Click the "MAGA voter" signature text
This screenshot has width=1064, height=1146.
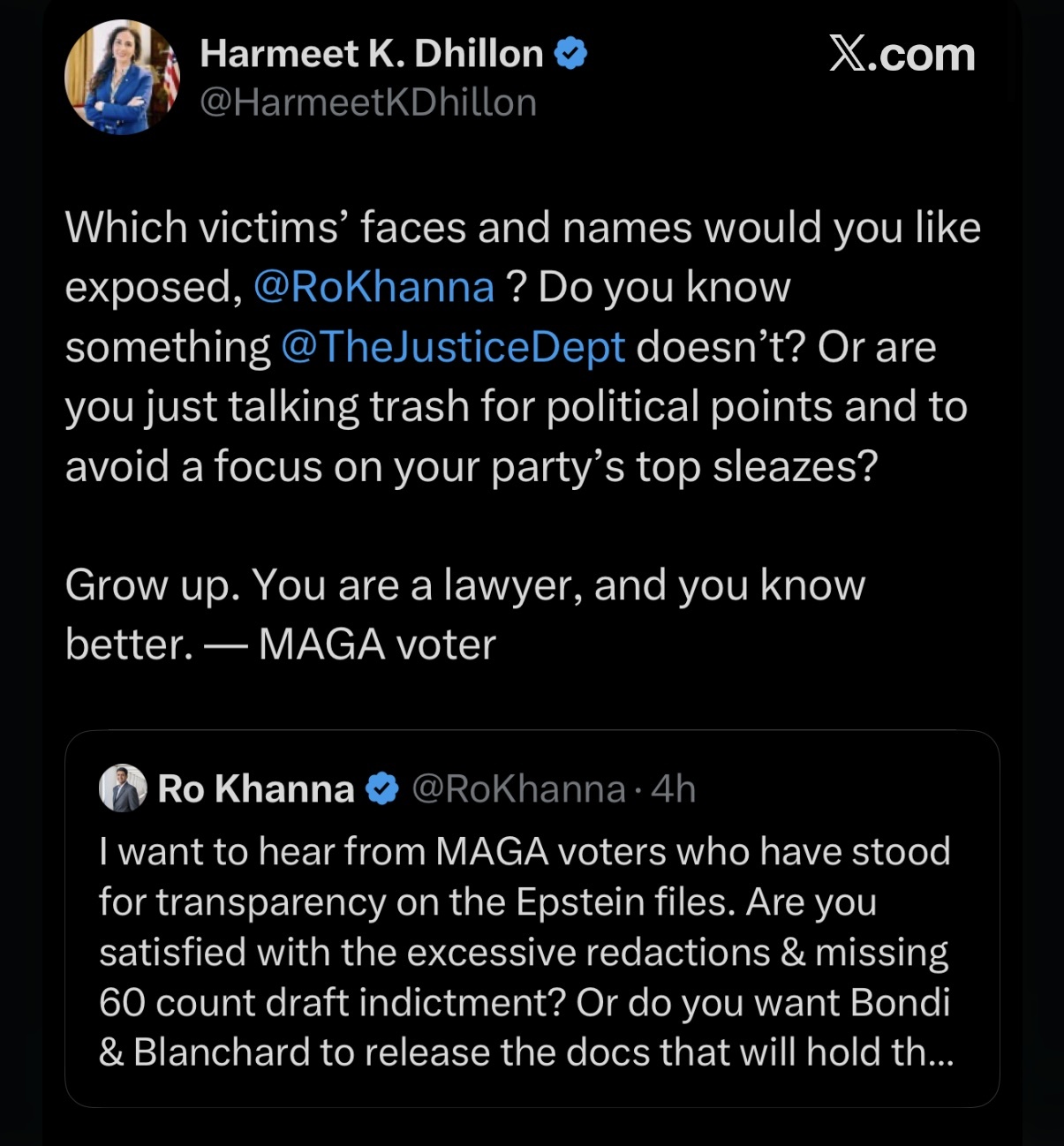[x=377, y=645]
